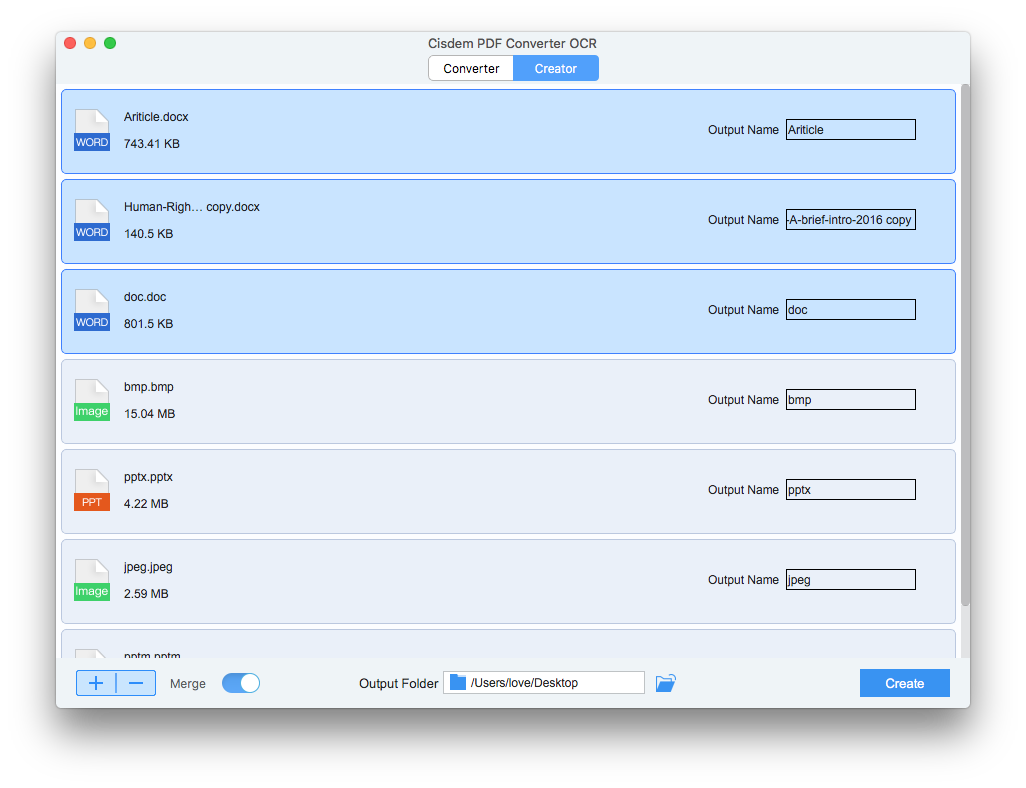
Task: Click the Merge label
Action: coord(188,683)
